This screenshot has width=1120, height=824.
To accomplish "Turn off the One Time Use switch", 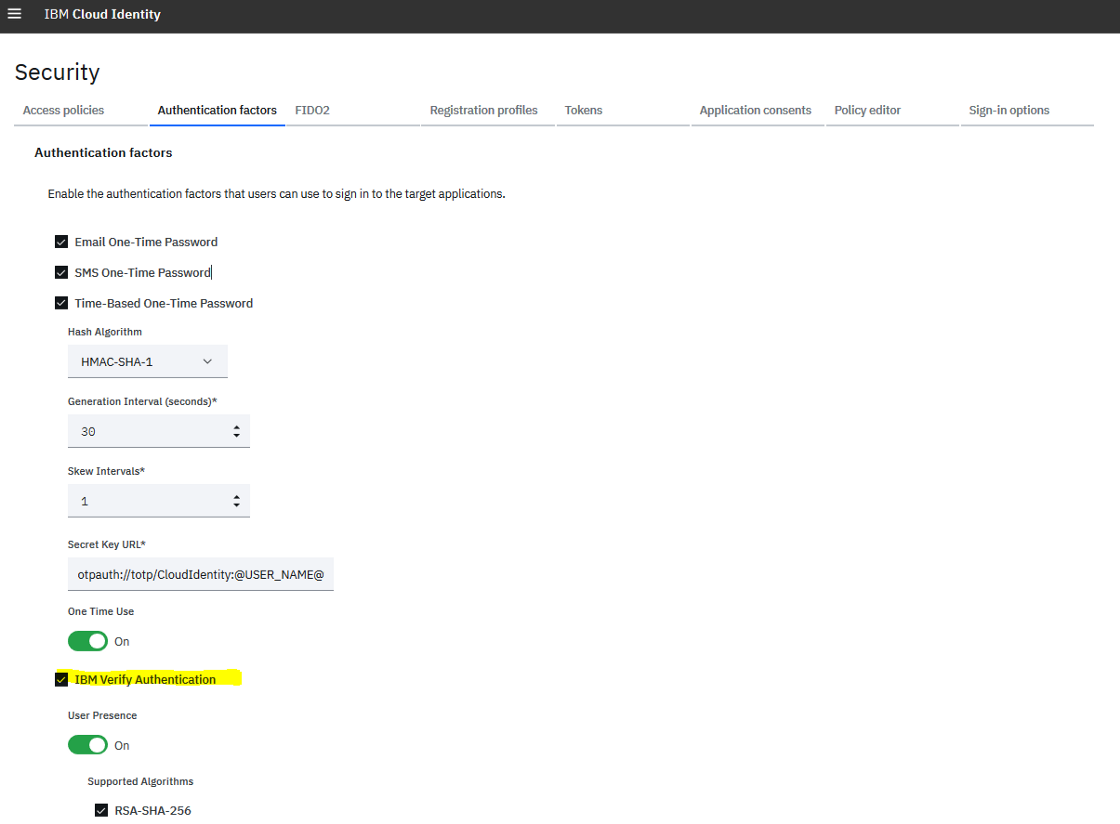I will coord(88,641).
